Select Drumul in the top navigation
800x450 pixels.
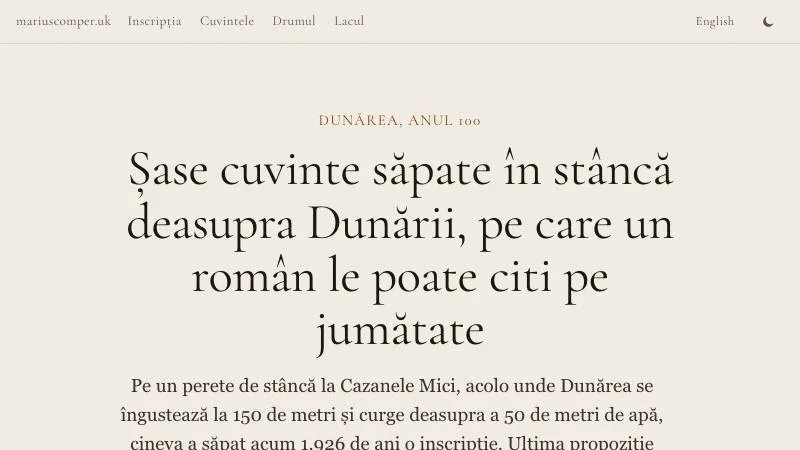click(294, 21)
